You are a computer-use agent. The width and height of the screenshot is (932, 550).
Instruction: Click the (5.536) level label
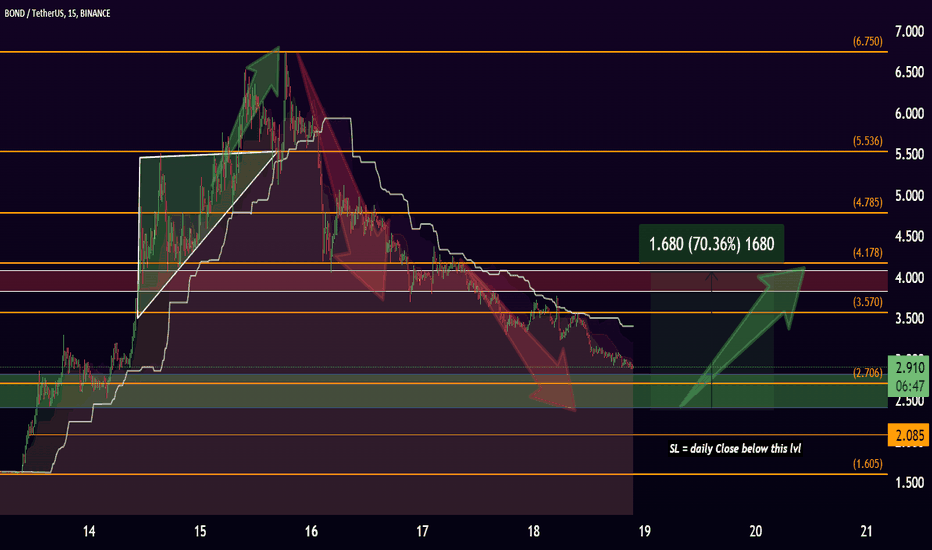867,141
